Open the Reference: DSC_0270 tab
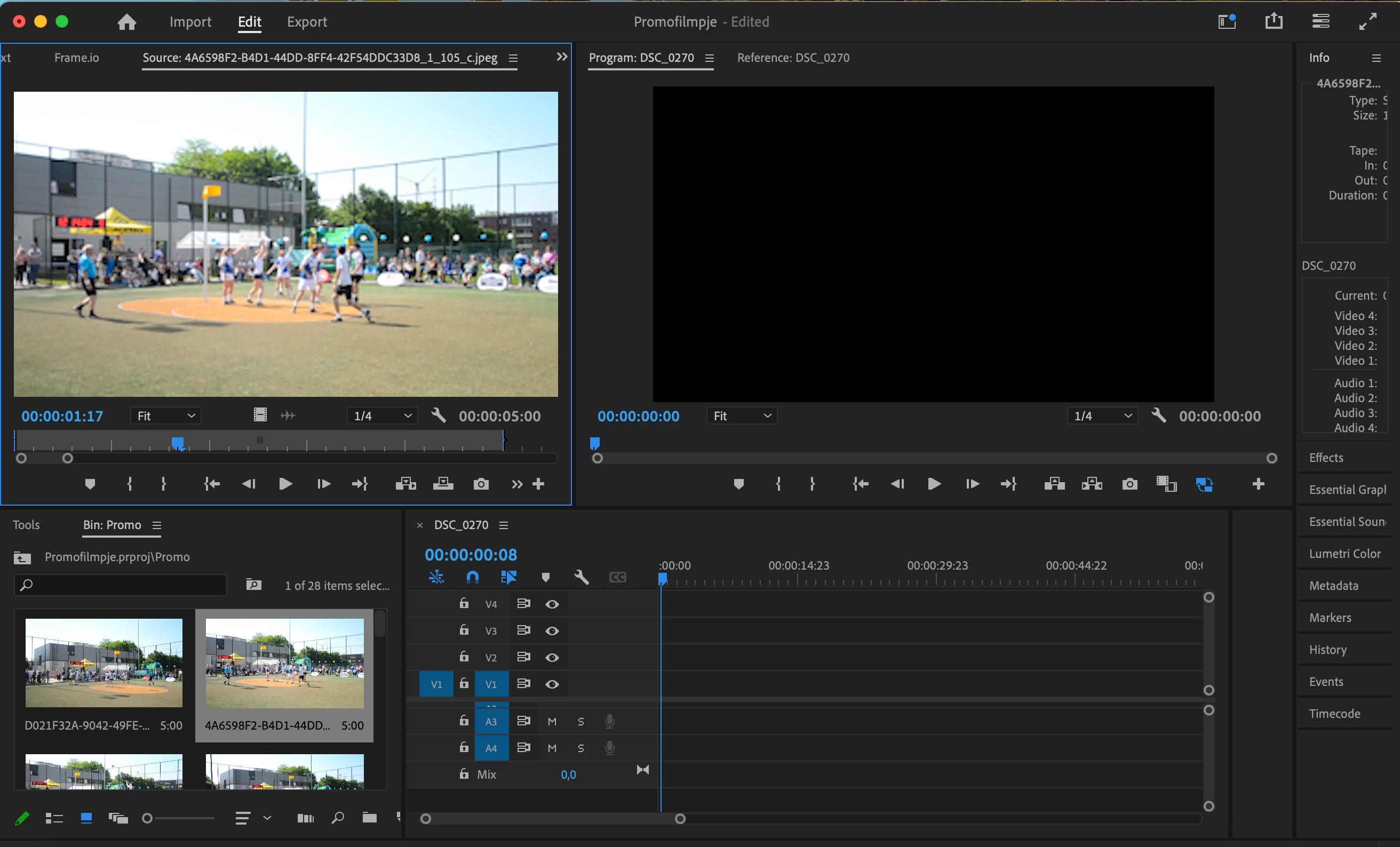Viewport: 1400px width, 847px height. click(793, 58)
